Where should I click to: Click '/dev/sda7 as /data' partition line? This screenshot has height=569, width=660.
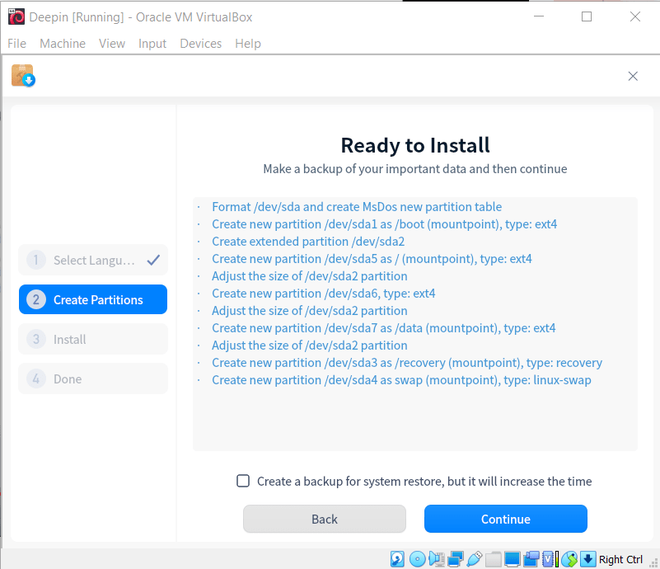(x=383, y=327)
